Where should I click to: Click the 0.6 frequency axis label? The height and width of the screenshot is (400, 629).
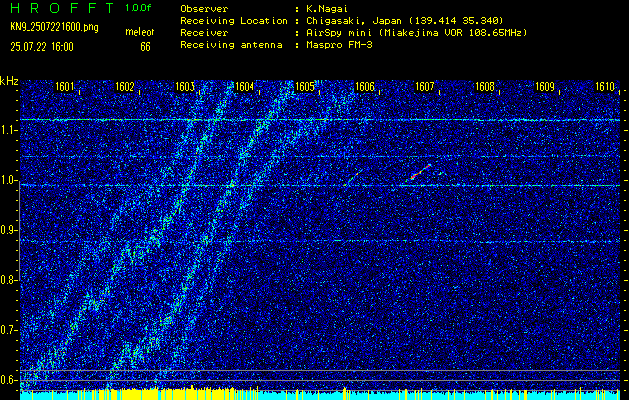(x=7, y=380)
